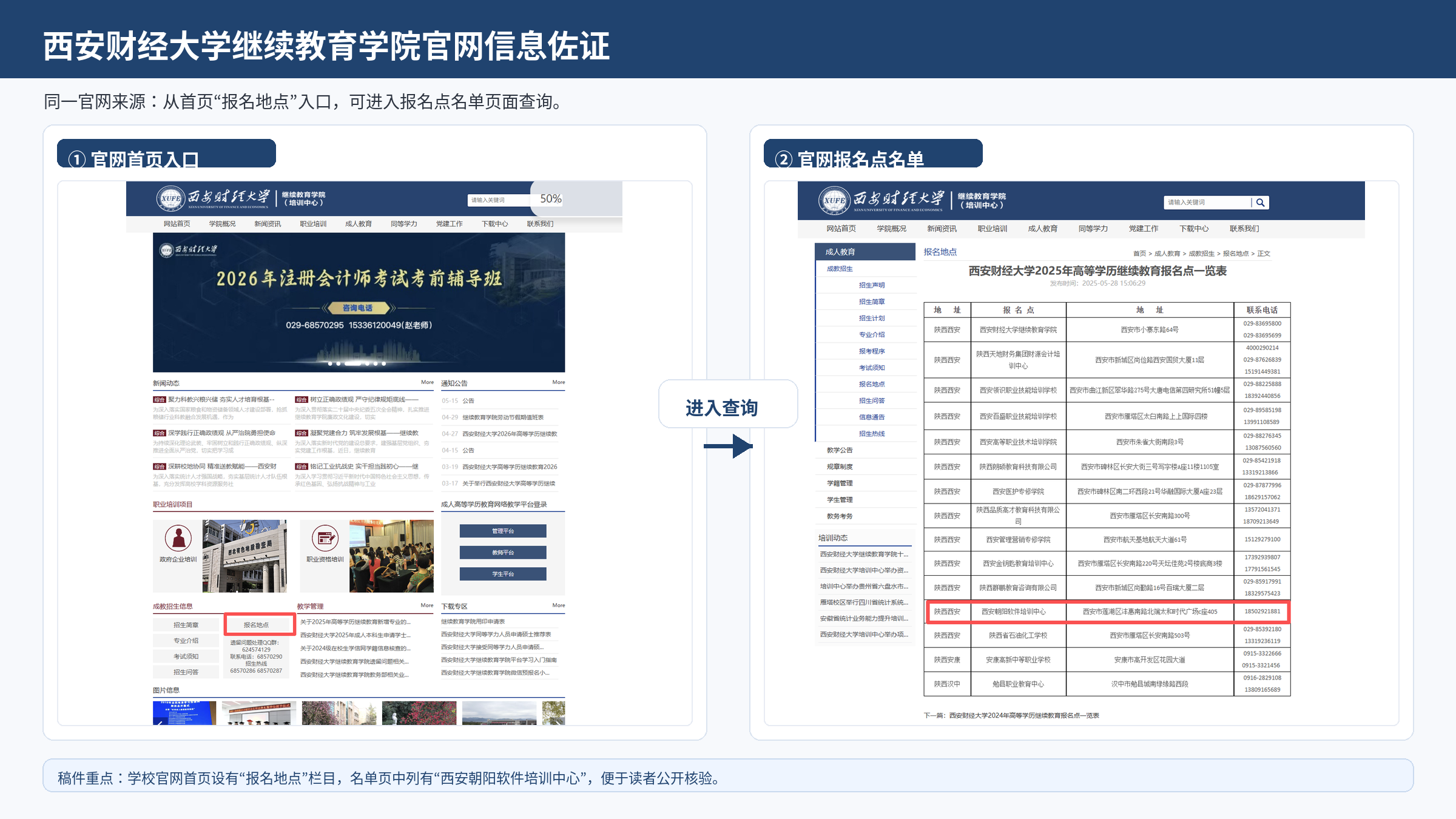Screen dimensions: 1456x819
Task: Select 报名地点 in the sidebar
Action: click(872, 384)
